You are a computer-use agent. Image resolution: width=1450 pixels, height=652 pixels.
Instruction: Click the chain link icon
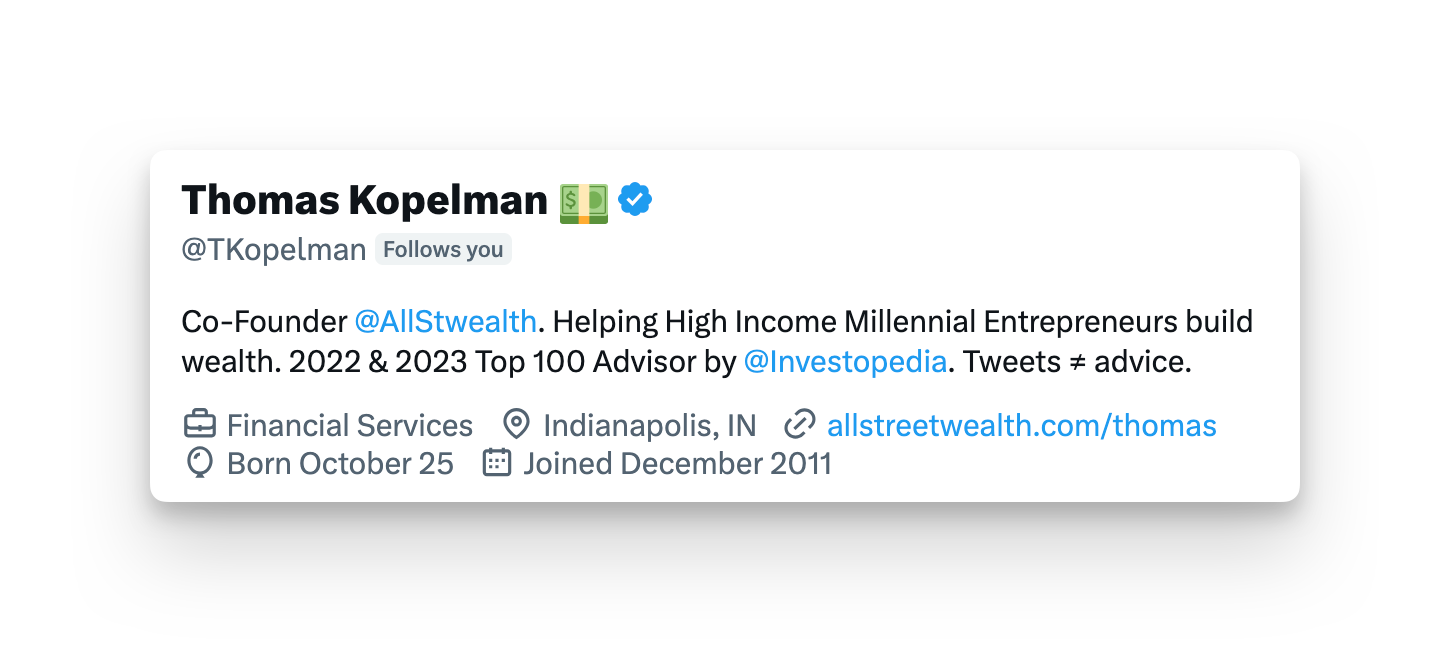click(799, 425)
